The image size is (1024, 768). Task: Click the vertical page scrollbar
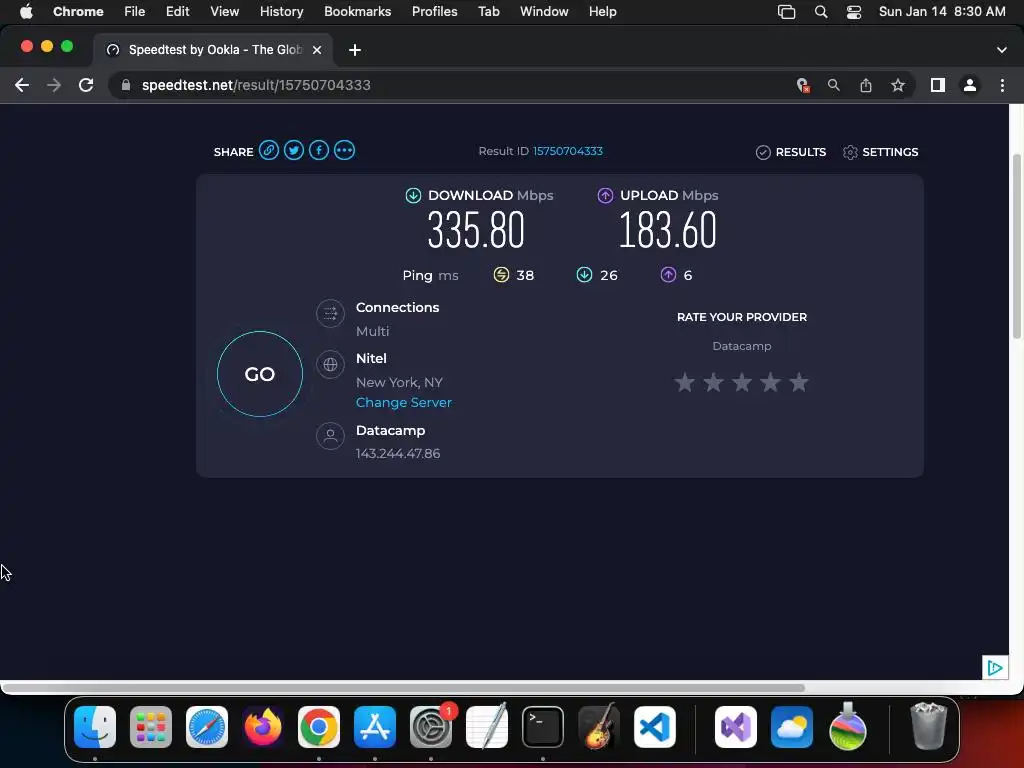click(1017, 246)
